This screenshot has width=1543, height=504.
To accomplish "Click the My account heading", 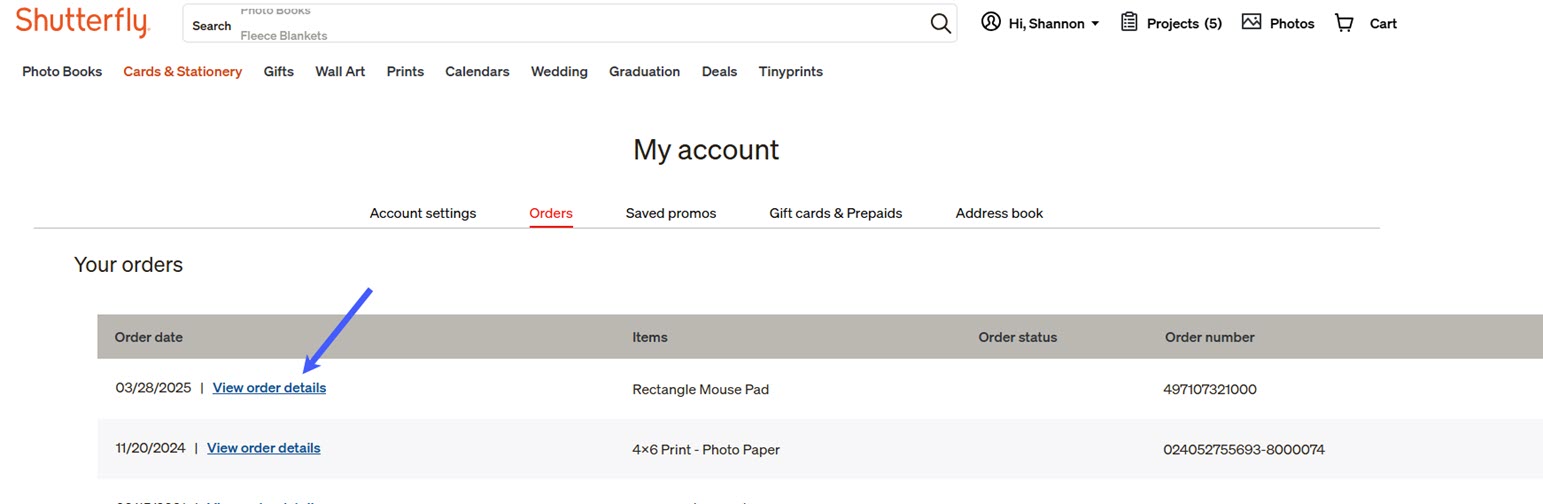I will point(706,150).
